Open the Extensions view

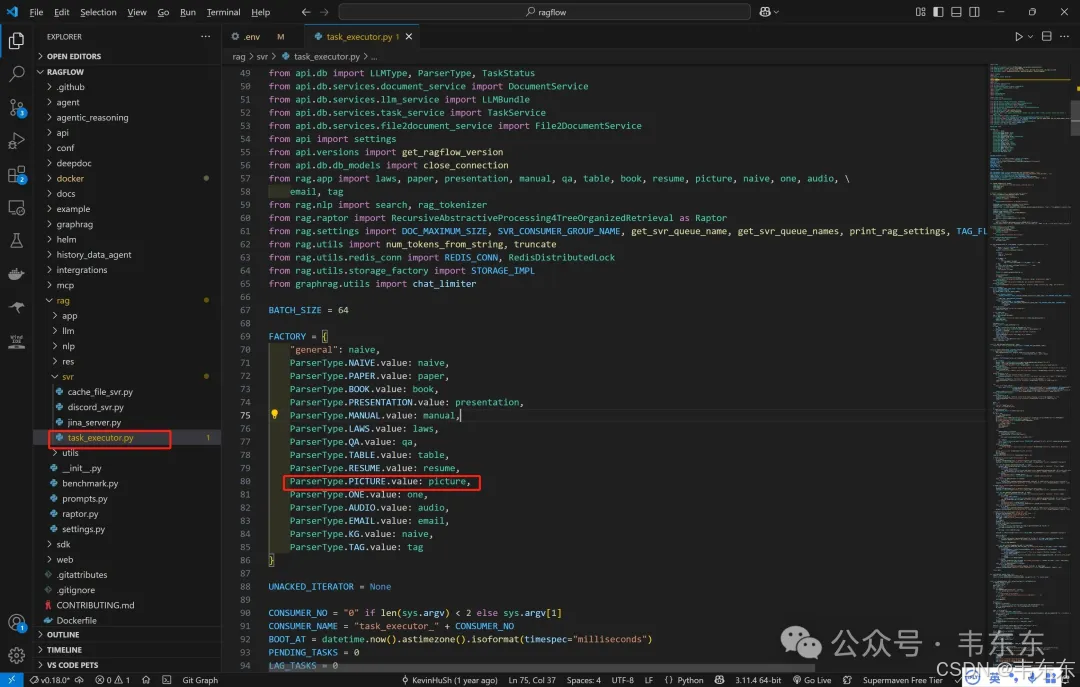coord(17,174)
